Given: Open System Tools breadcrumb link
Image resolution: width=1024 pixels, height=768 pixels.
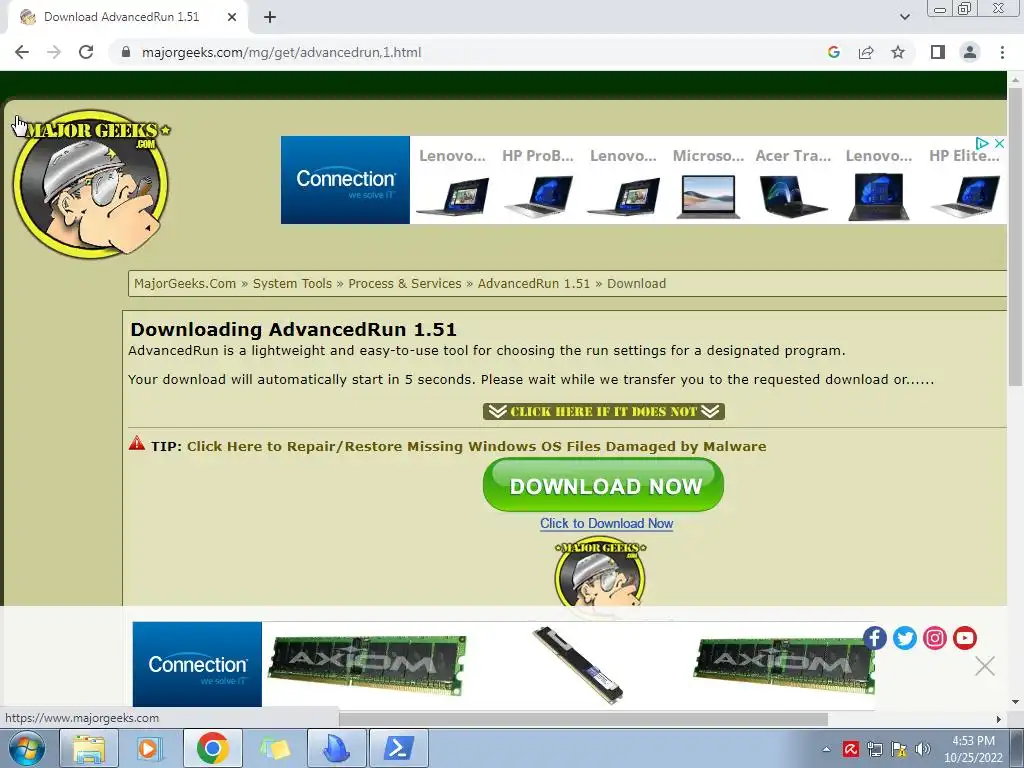Looking at the screenshot, I should coord(293,283).
